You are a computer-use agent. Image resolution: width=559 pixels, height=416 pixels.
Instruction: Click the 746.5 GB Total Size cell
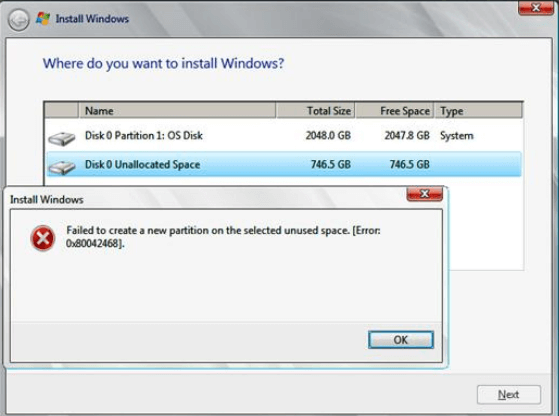331,164
